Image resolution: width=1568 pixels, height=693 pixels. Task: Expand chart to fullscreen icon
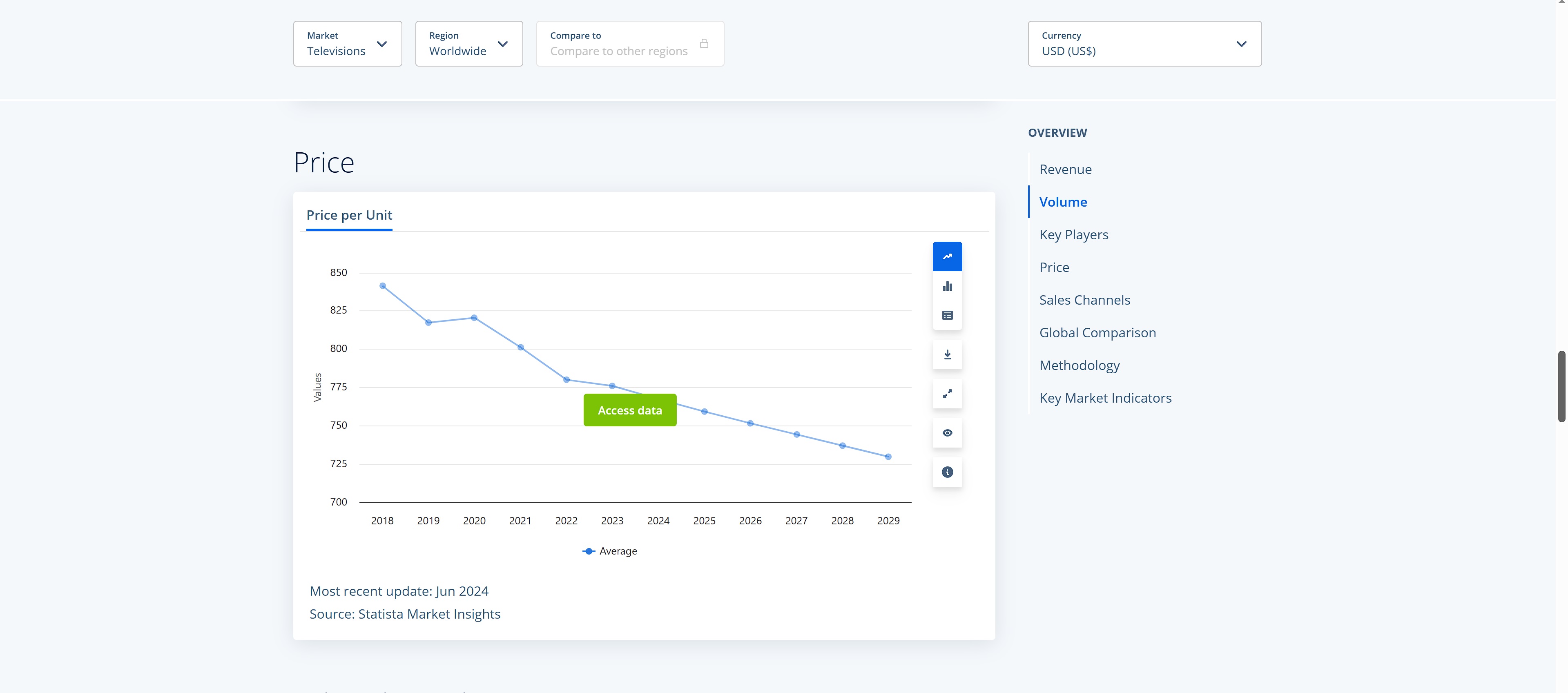(x=947, y=394)
